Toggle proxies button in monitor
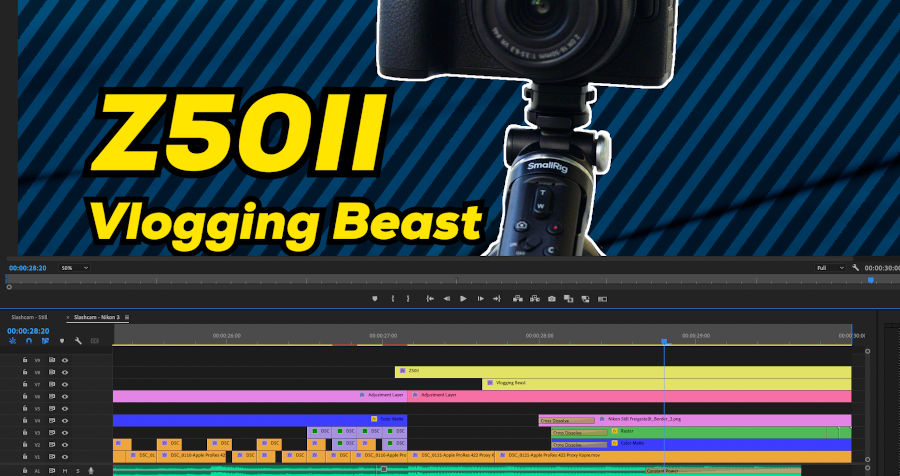Image resolution: width=900 pixels, height=476 pixels. (585, 299)
